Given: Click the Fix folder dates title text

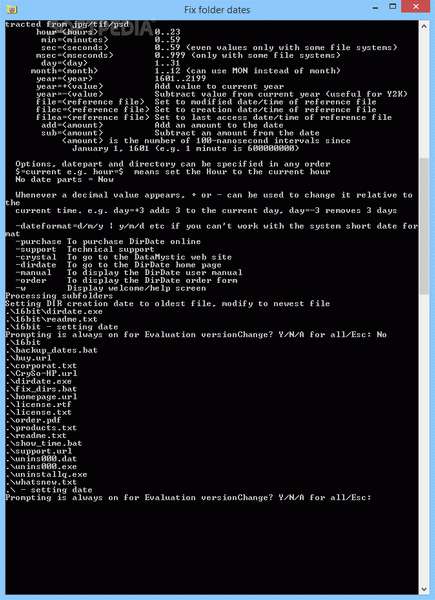Looking at the screenshot, I should point(217,10).
